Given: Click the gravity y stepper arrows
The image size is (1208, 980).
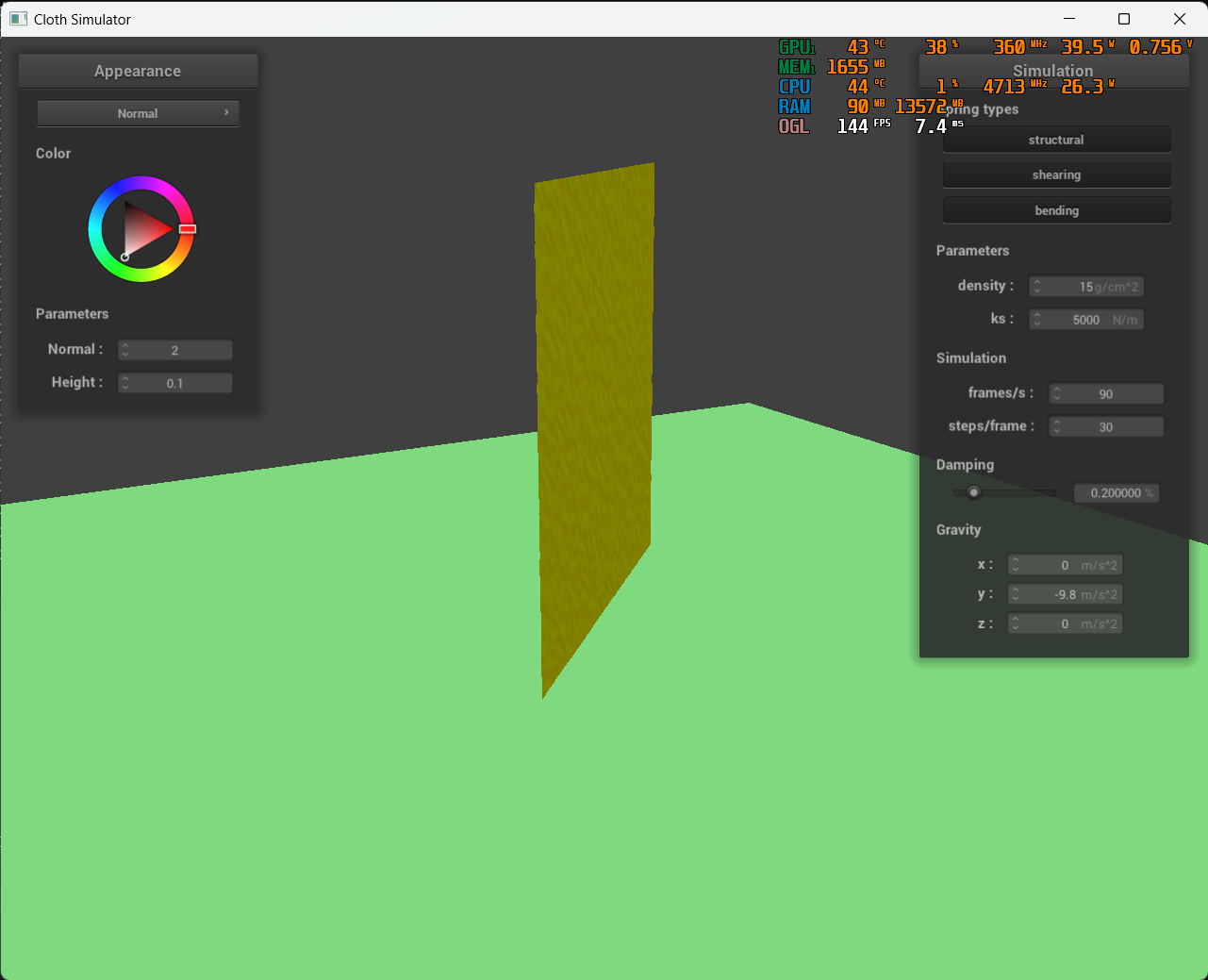Looking at the screenshot, I should [1016, 594].
